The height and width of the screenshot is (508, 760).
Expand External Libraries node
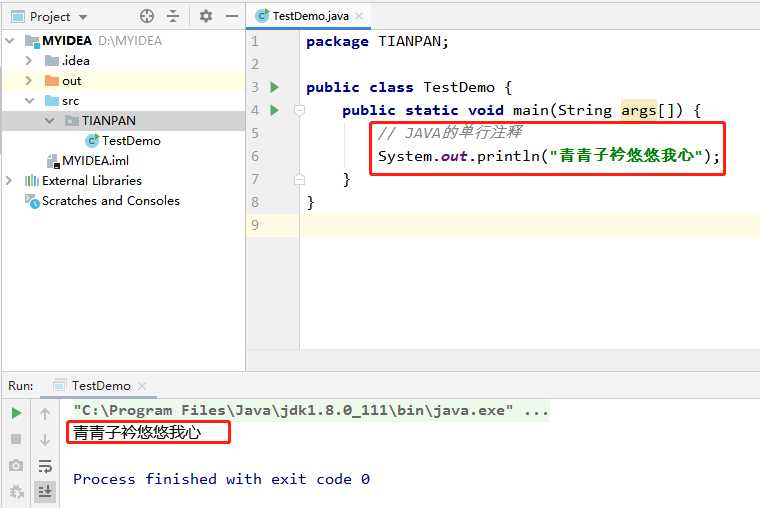(9, 181)
